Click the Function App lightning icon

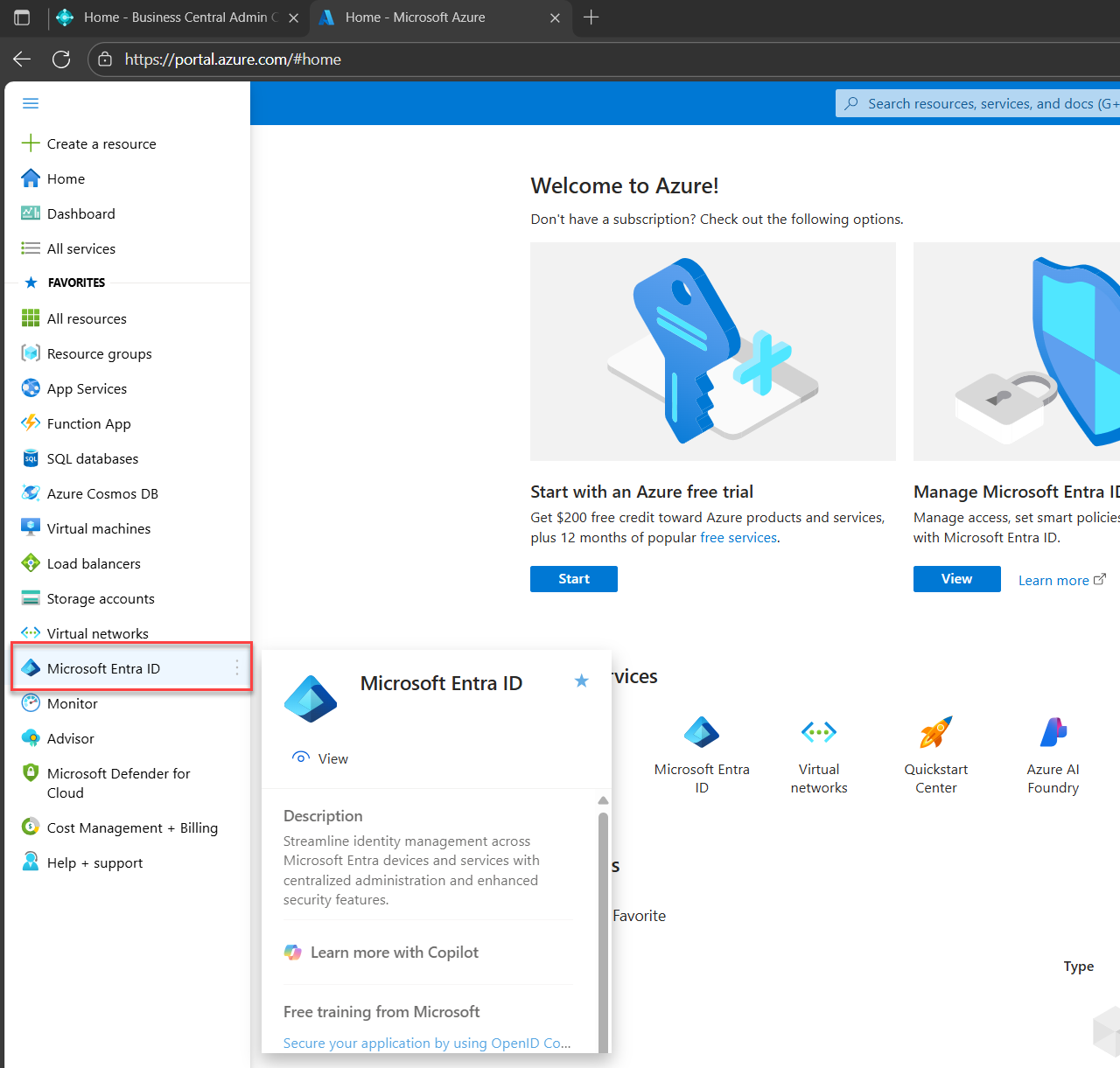[31, 423]
